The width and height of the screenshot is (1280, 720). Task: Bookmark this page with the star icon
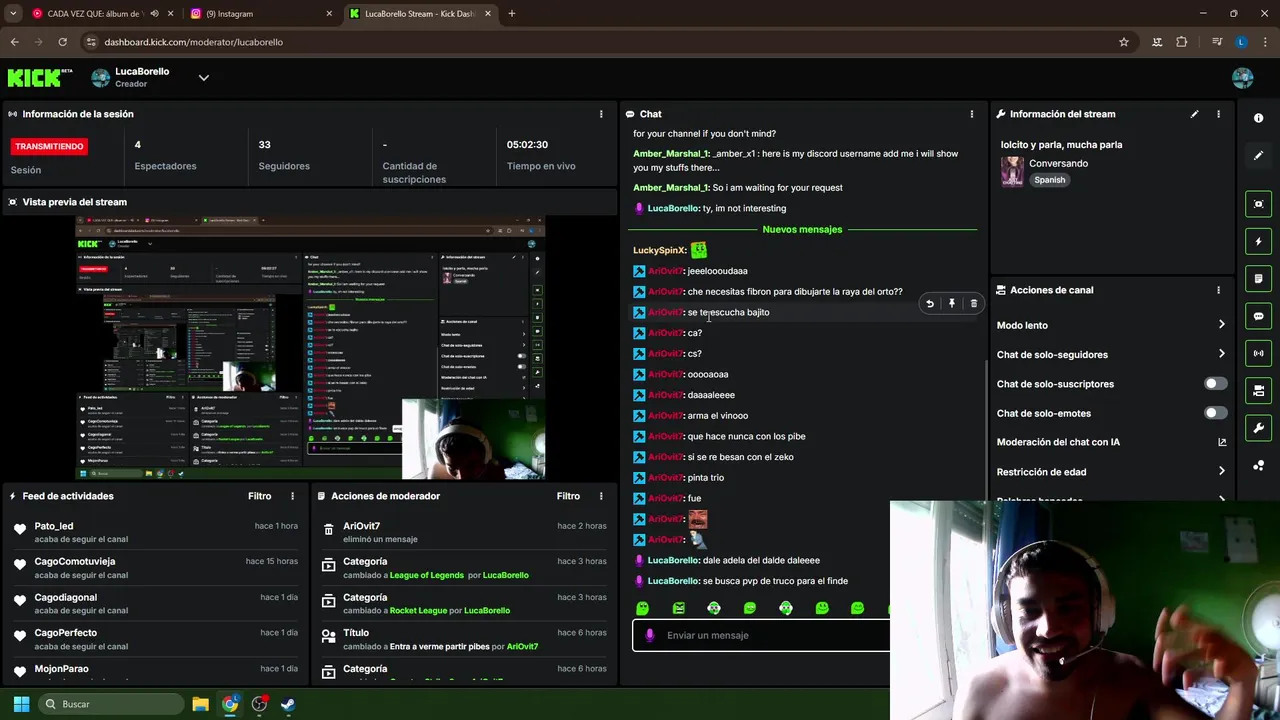coord(1124,42)
